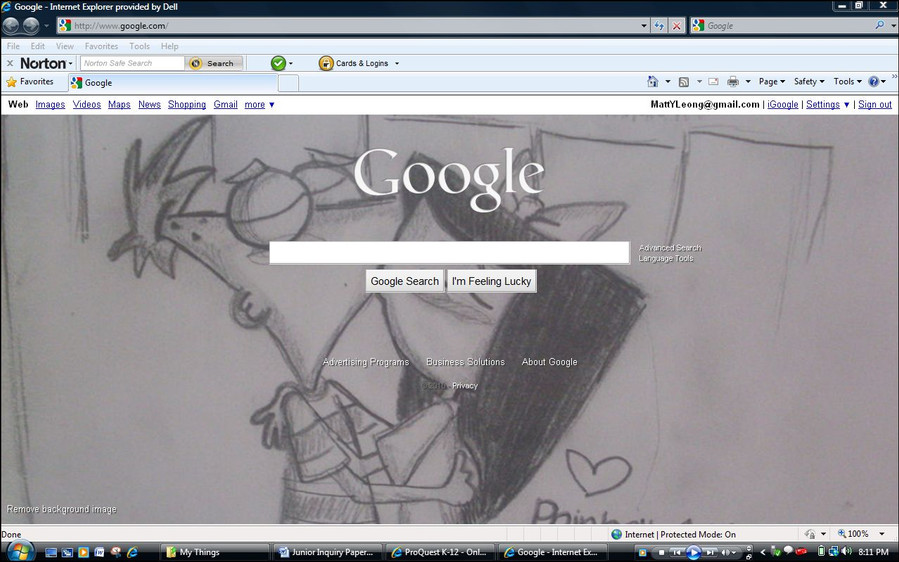Click the Next track button on taskbar player

(x=711, y=553)
